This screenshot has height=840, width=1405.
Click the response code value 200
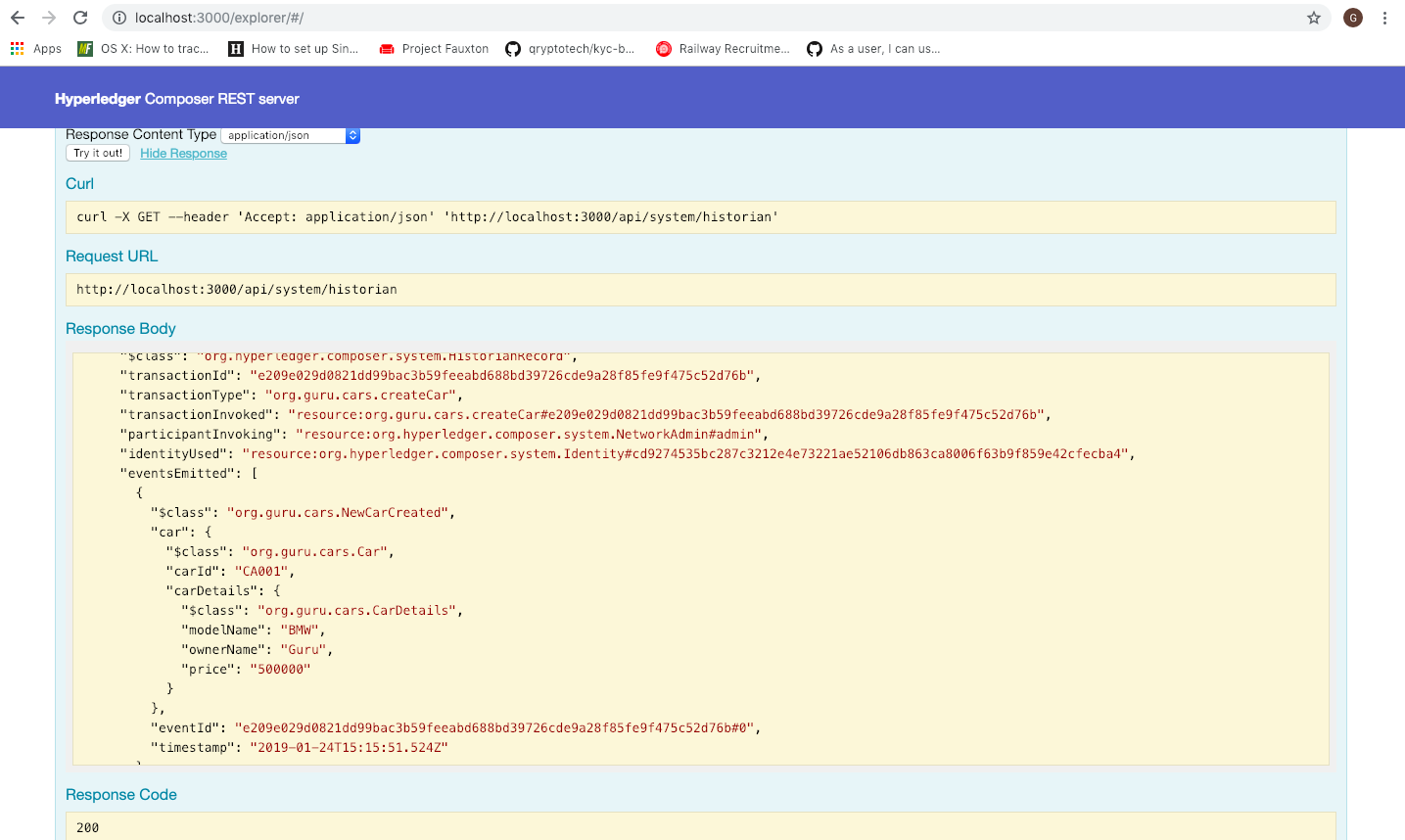pyautogui.click(x=88, y=828)
